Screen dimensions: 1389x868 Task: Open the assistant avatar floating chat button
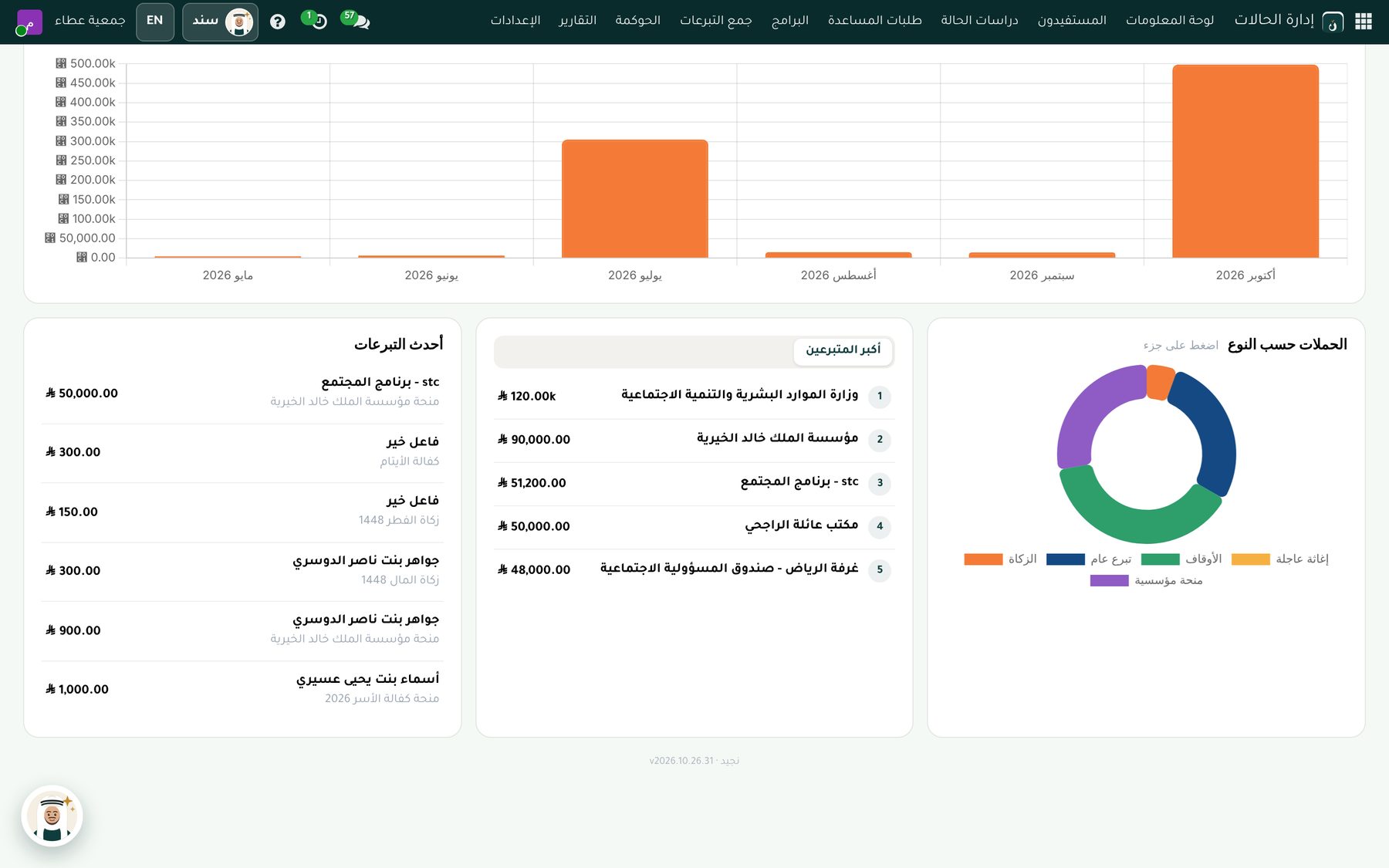(x=52, y=816)
